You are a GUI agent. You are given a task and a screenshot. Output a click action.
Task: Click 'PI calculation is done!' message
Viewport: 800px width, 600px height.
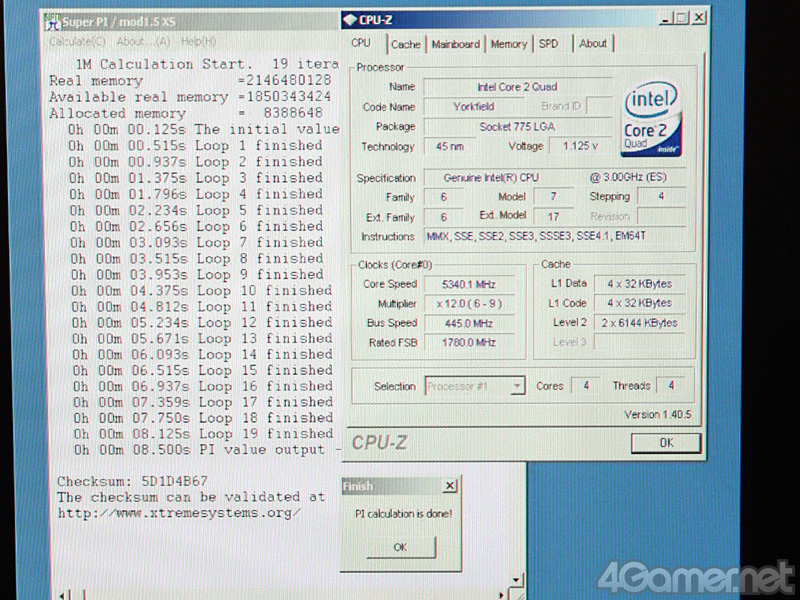point(404,514)
